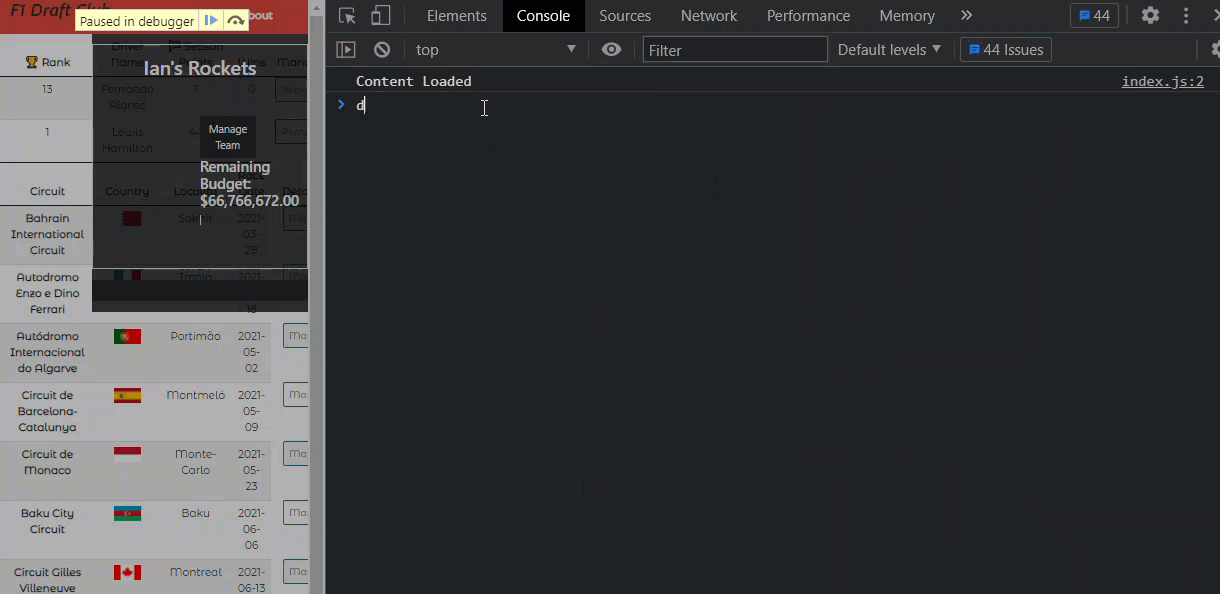
Task: Click the 2021-06-06 race date
Action: [x=252, y=529]
